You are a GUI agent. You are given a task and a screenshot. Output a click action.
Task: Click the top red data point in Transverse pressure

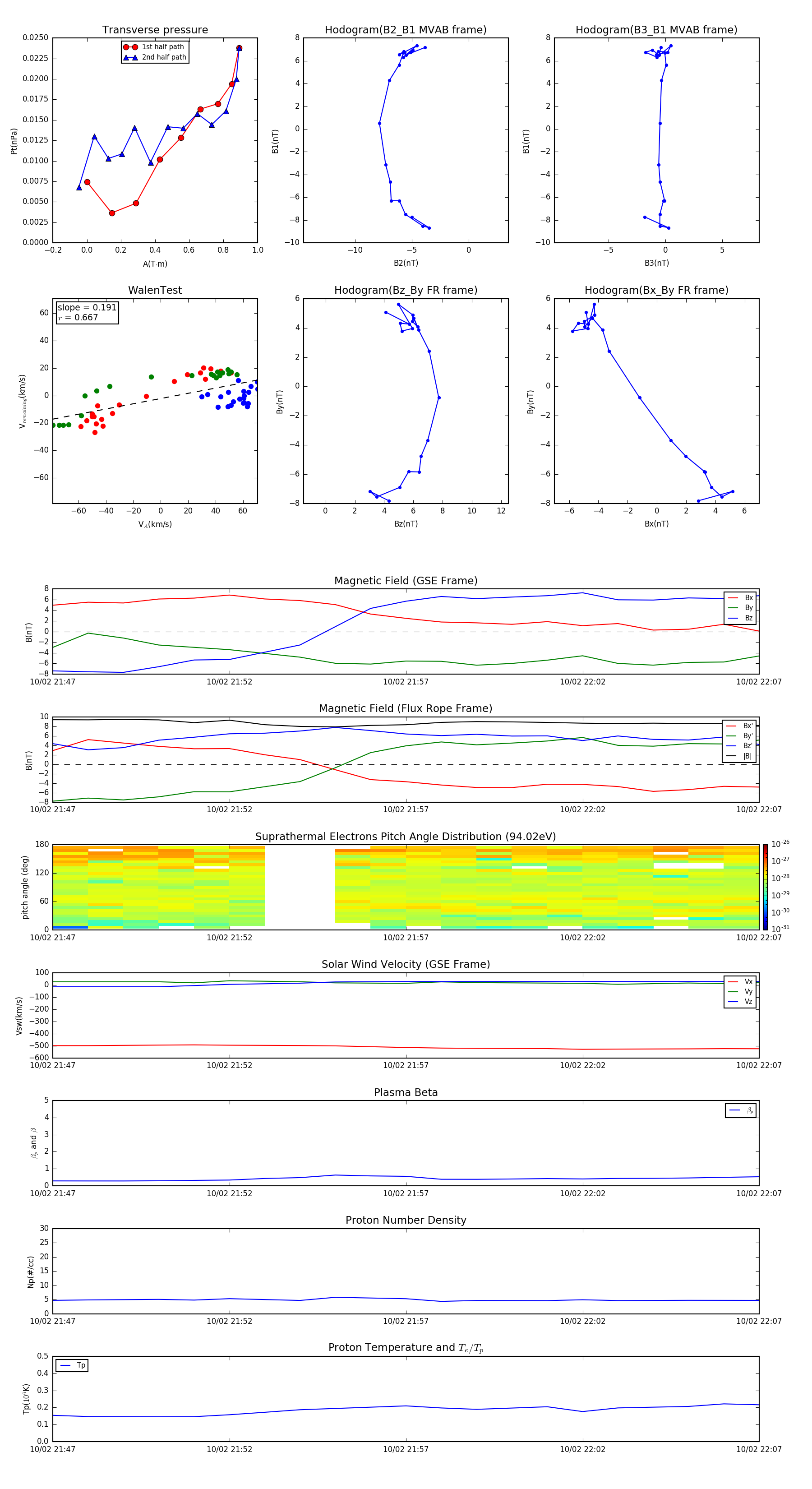239,48
